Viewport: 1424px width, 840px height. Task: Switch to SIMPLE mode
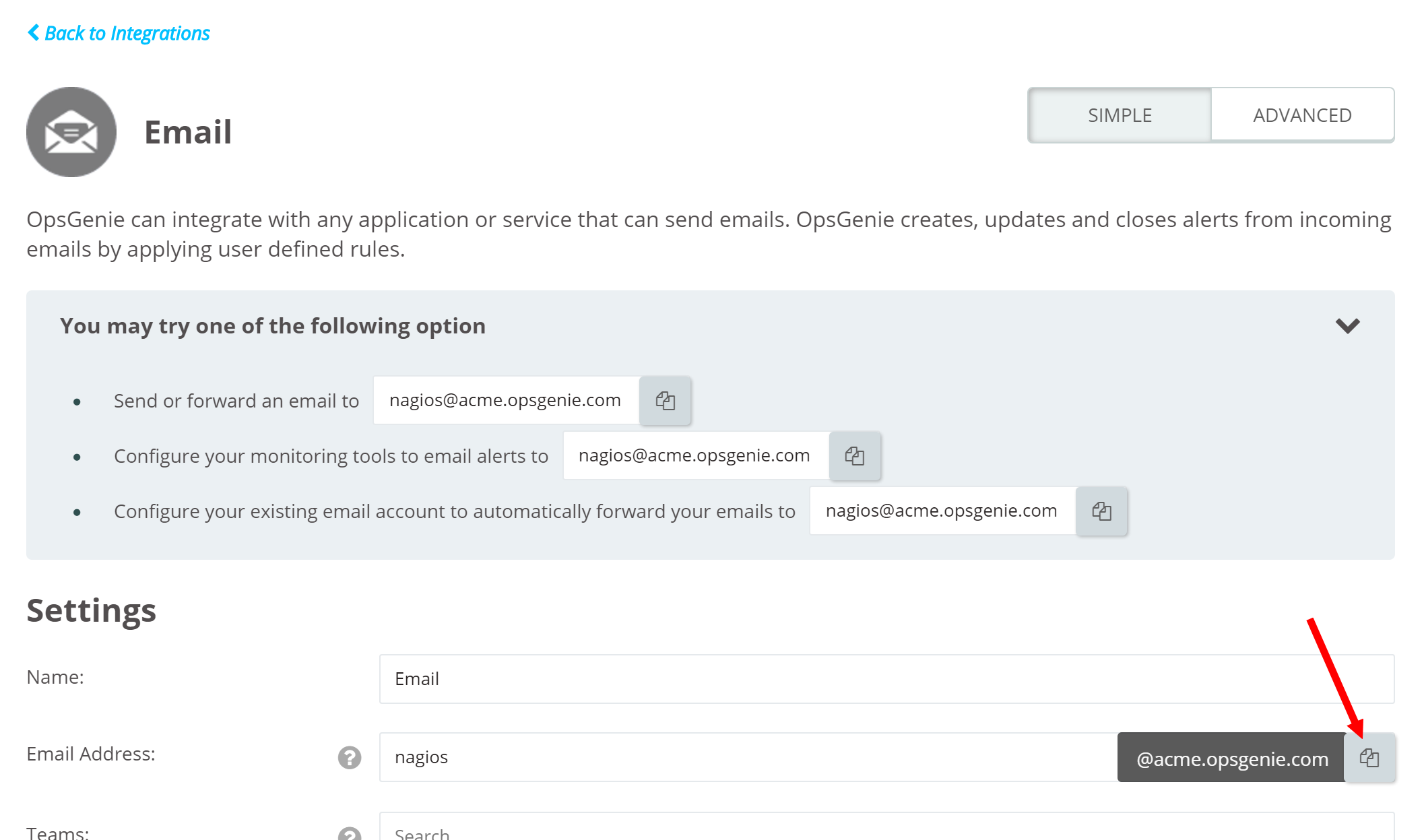pyautogui.click(x=1120, y=115)
